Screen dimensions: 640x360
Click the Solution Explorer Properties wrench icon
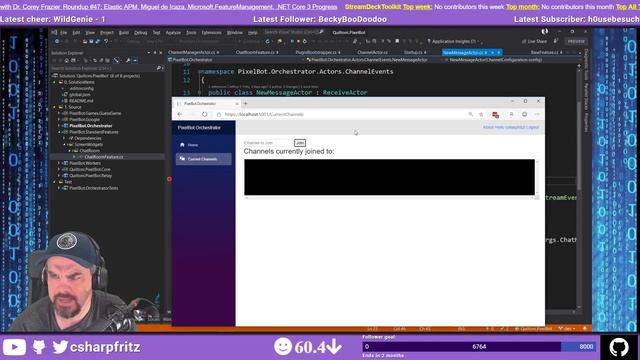[128, 60]
